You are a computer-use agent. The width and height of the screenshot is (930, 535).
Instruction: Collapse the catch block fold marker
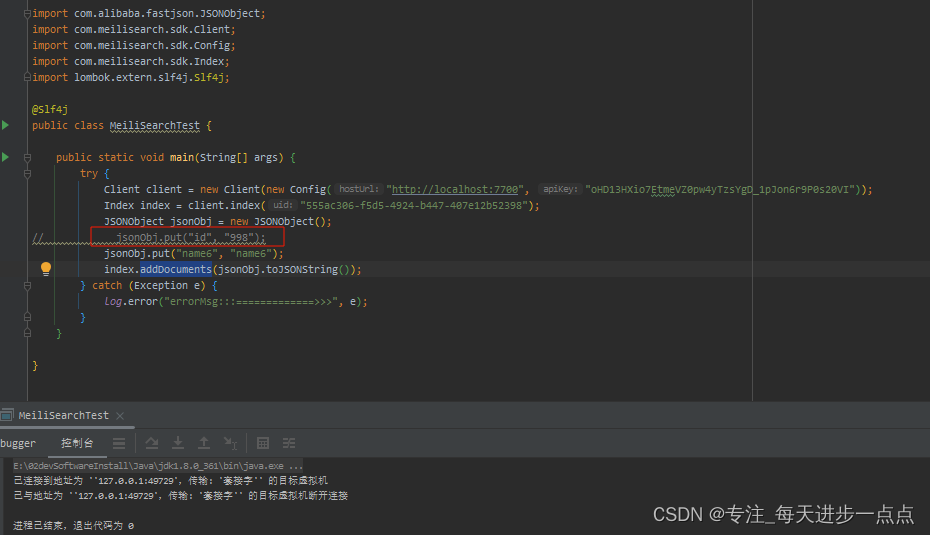(27, 285)
